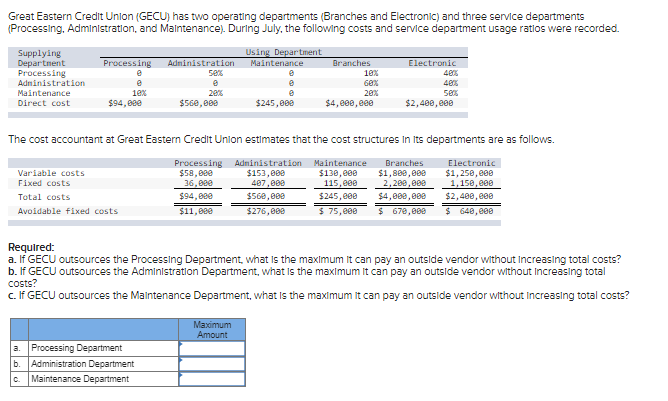Viewport: 668px width, 401px height.
Task: Select the 'Maintenance Department' row label
Action: point(80,378)
